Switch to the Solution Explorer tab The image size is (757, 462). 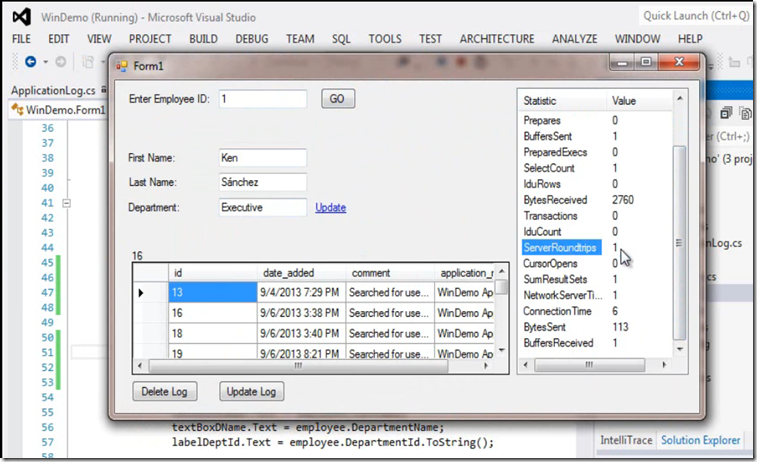click(701, 440)
